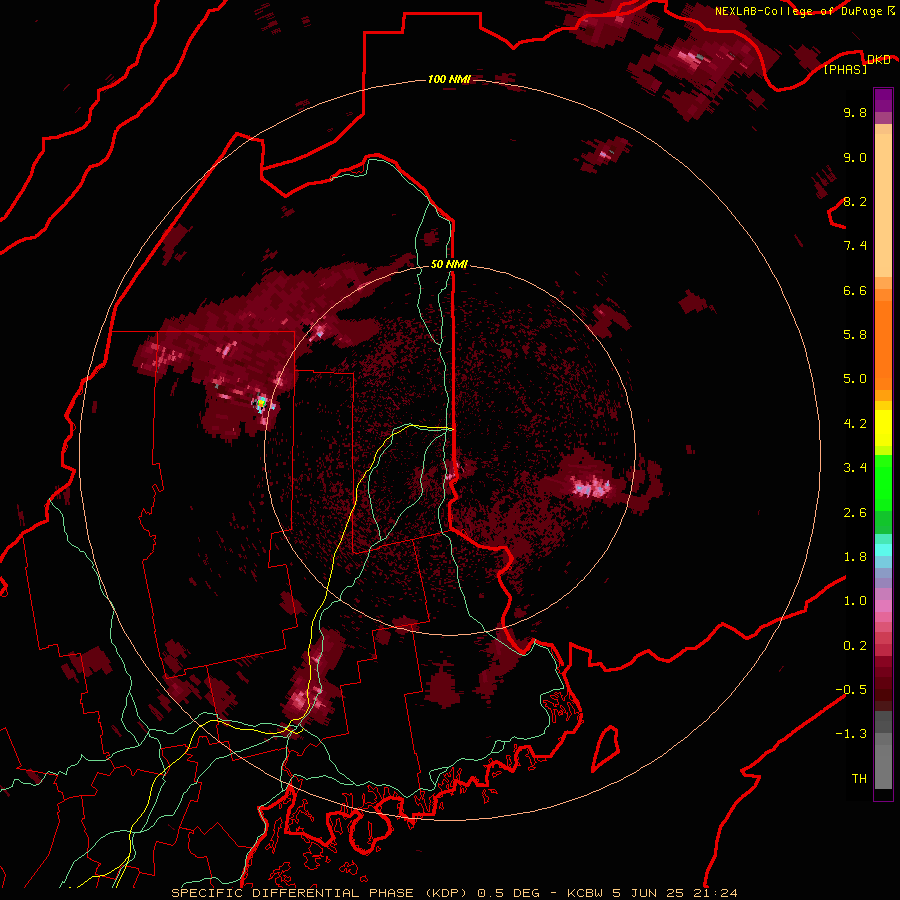Click the 8.2 scale value
Screen dimensions: 900x900
(x=855, y=201)
